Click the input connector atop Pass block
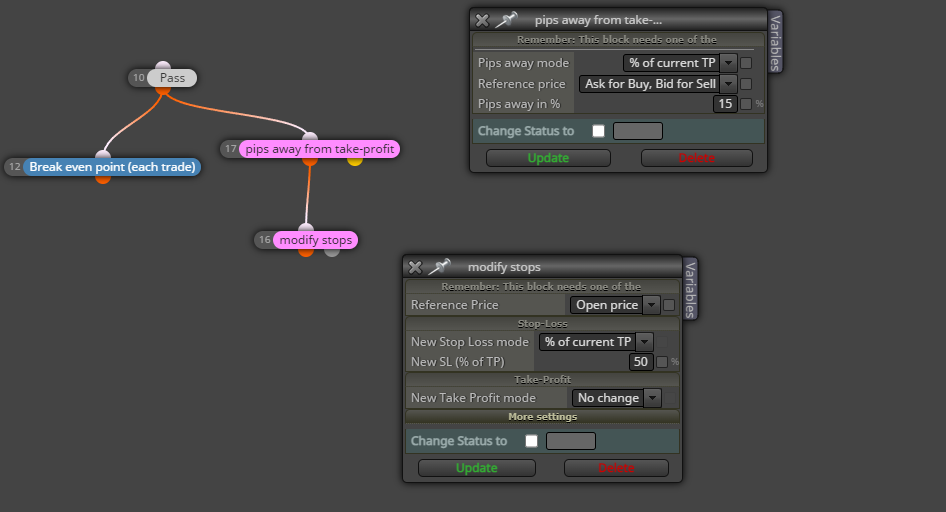The image size is (946, 512). tap(163, 66)
